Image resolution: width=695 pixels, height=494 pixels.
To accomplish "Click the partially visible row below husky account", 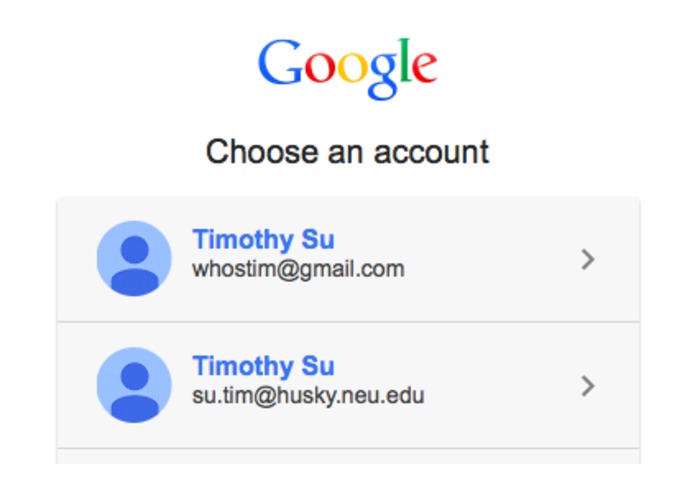I will coord(348,457).
